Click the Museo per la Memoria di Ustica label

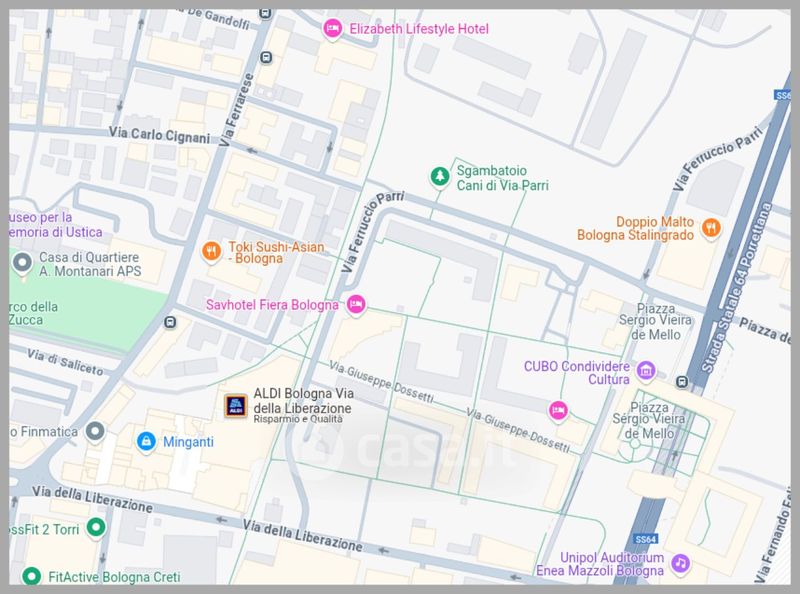(x=56, y=225)
